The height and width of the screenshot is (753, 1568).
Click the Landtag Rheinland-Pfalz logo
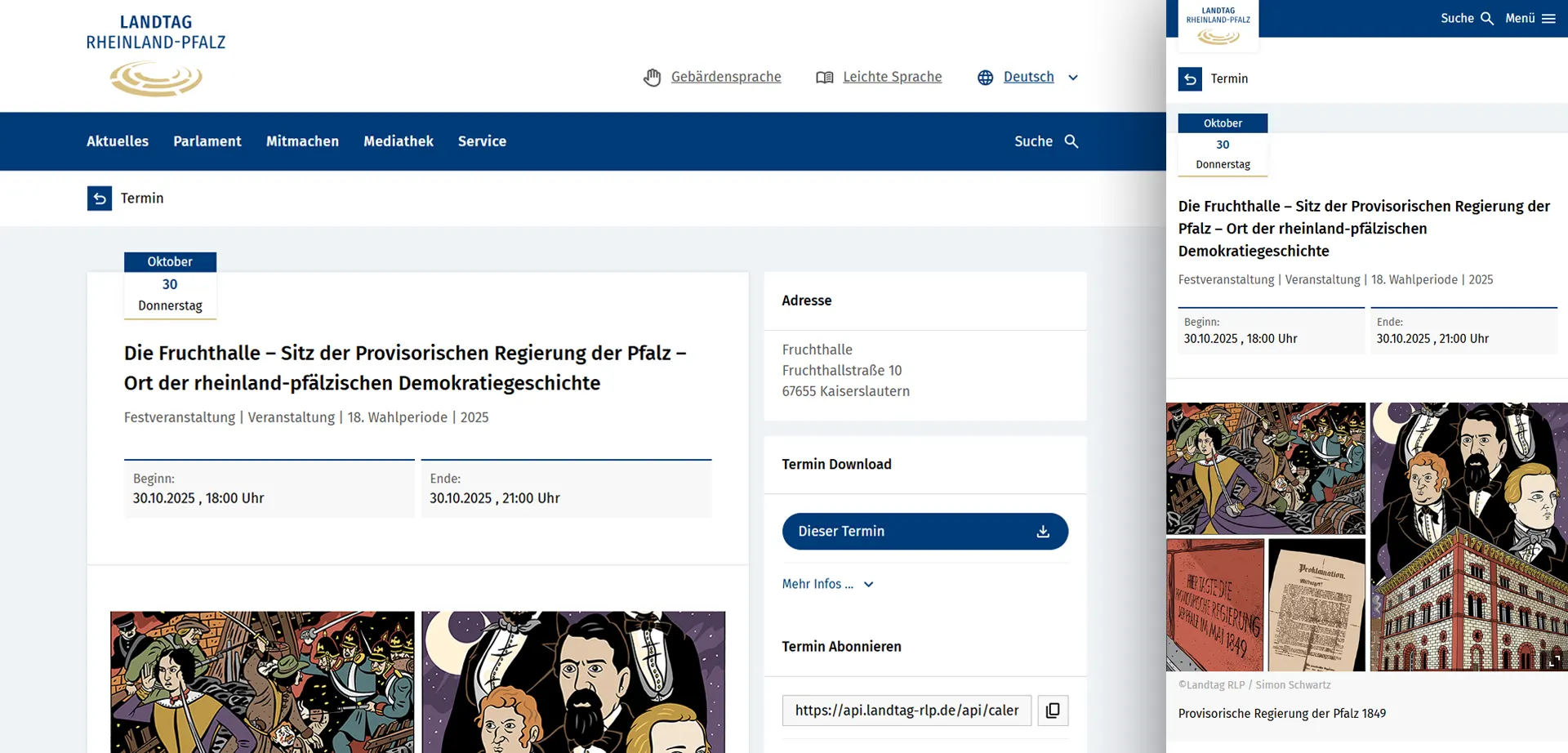tap(156, 56)
